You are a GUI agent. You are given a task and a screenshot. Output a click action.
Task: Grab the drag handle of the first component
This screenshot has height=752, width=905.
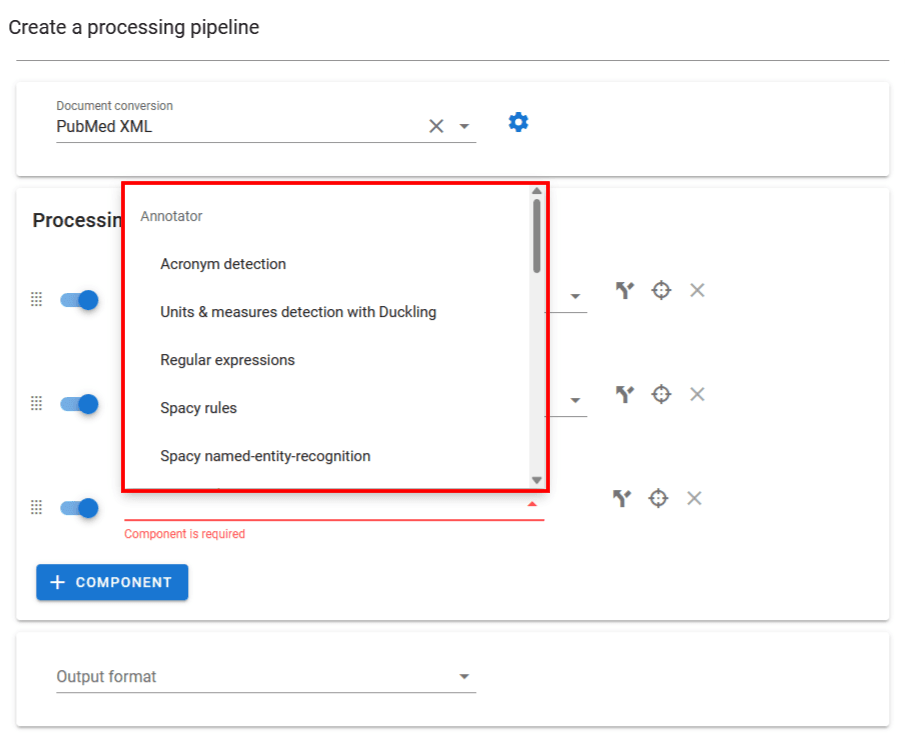tap(36, 299)
